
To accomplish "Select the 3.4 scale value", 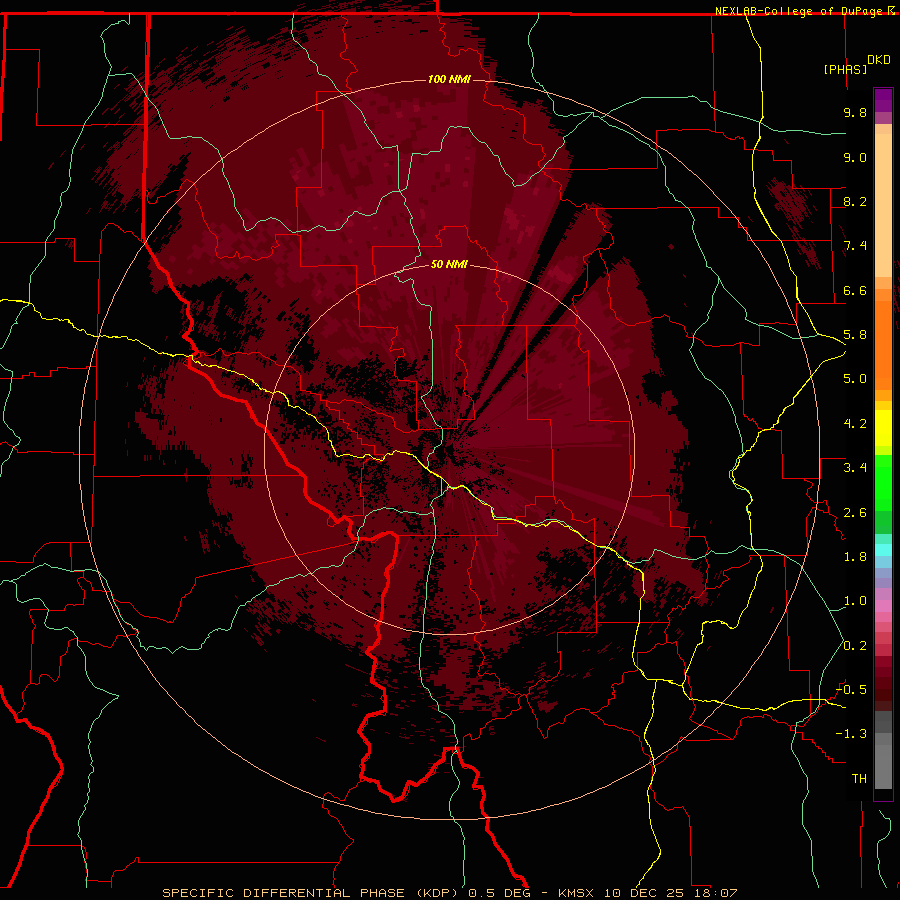I will (855, 468).
